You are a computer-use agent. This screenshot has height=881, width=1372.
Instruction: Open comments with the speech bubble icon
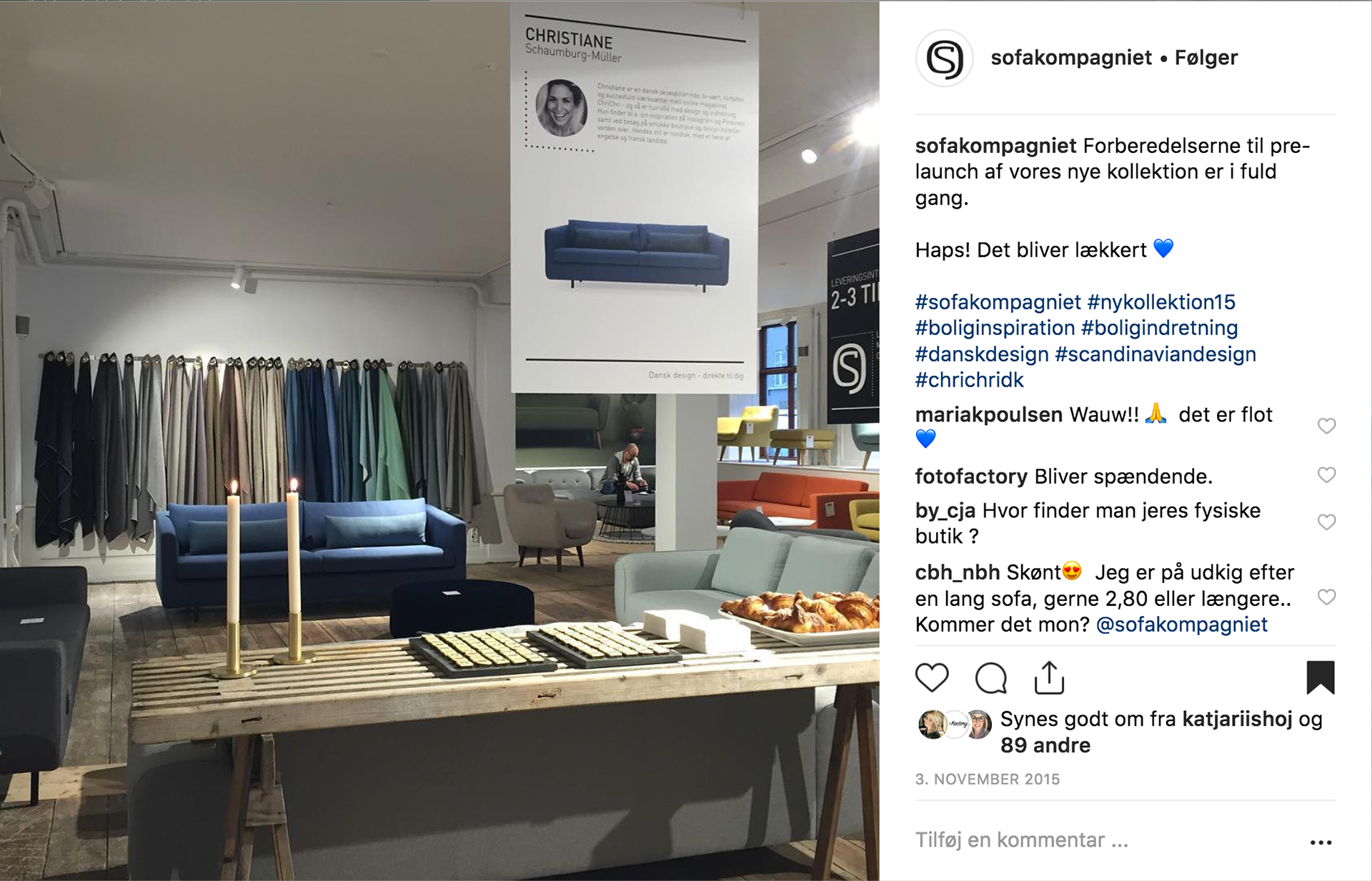point(991,678)
